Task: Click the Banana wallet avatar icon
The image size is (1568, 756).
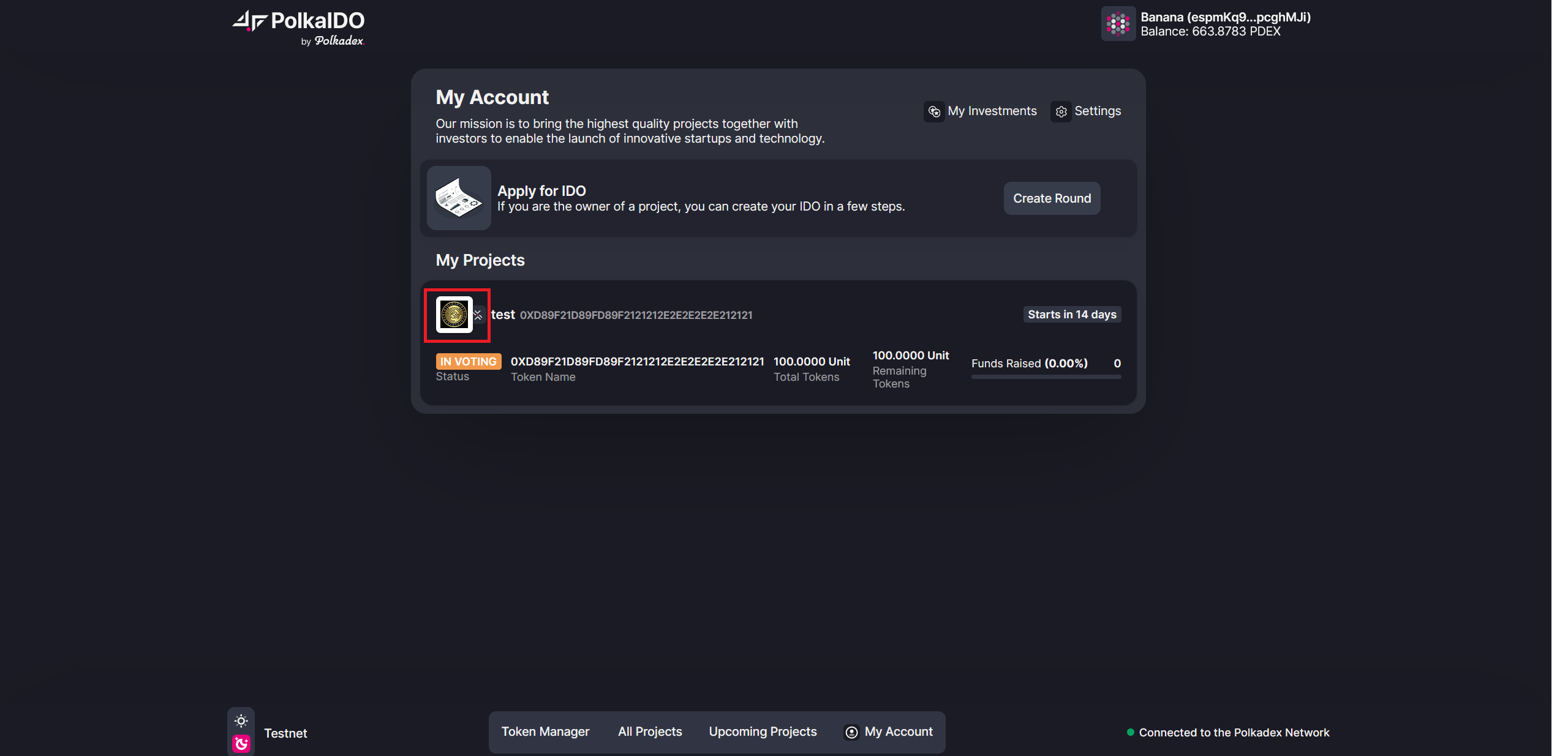Action: coord(1118,24)
